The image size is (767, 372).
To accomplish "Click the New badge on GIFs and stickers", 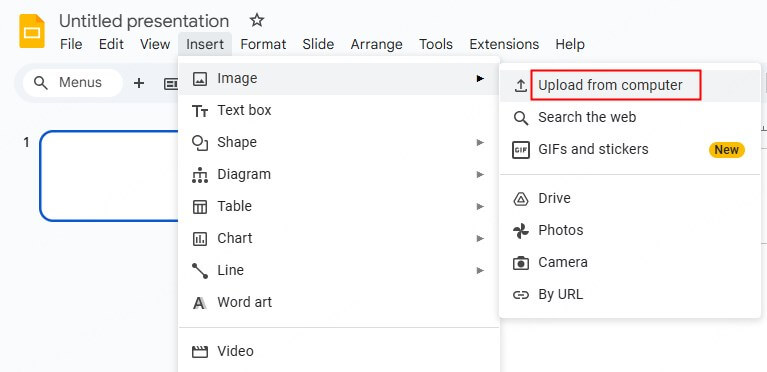I will (726, 150).
